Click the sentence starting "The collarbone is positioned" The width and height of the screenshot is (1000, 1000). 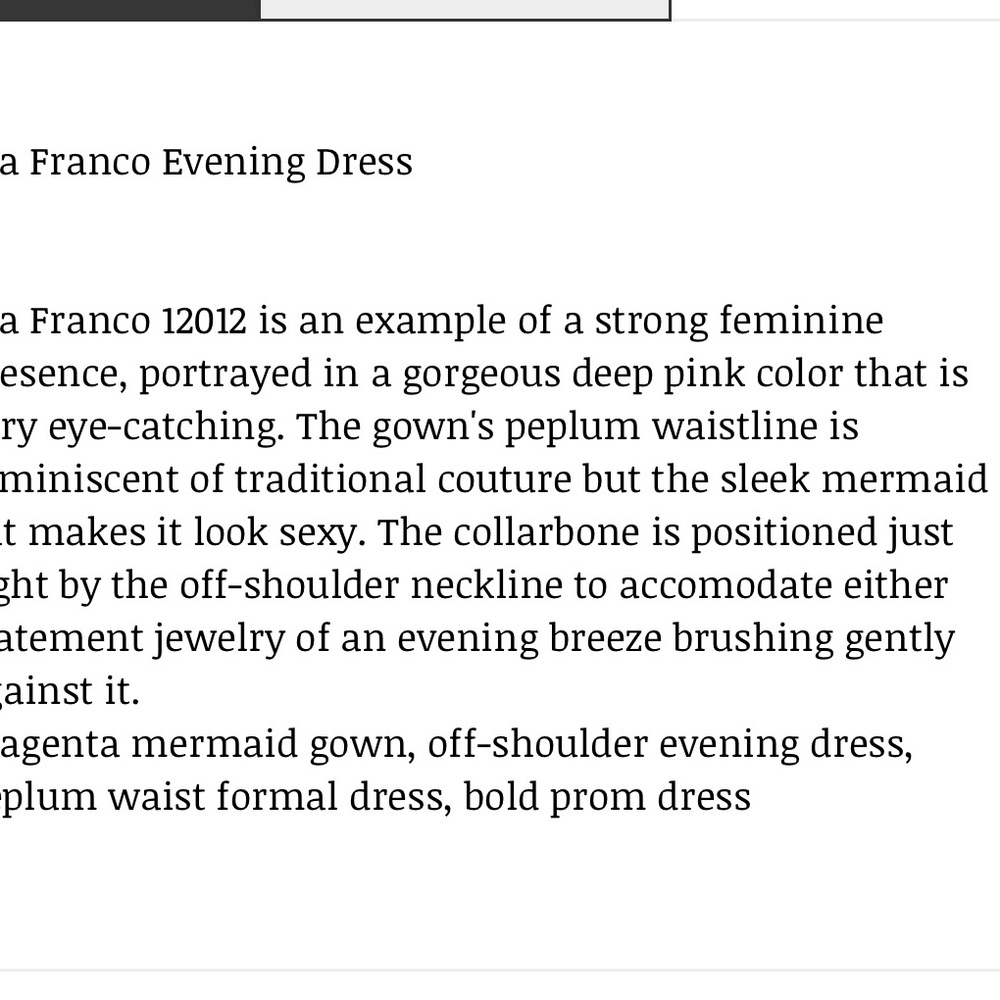pyautogui.click(x=665, y=533)
